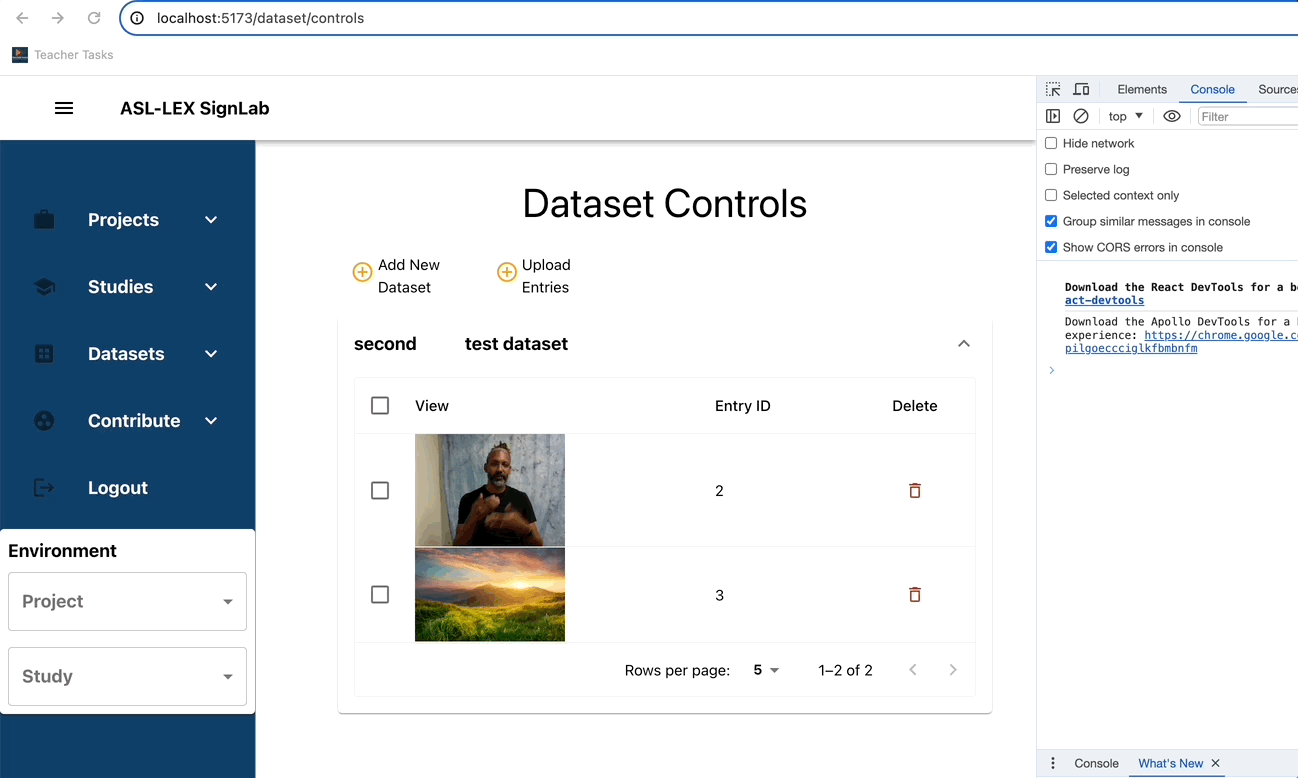Disable Group similar messages in console
The width and height of the screenshot is (1298, 778).
coord(1051,221)
